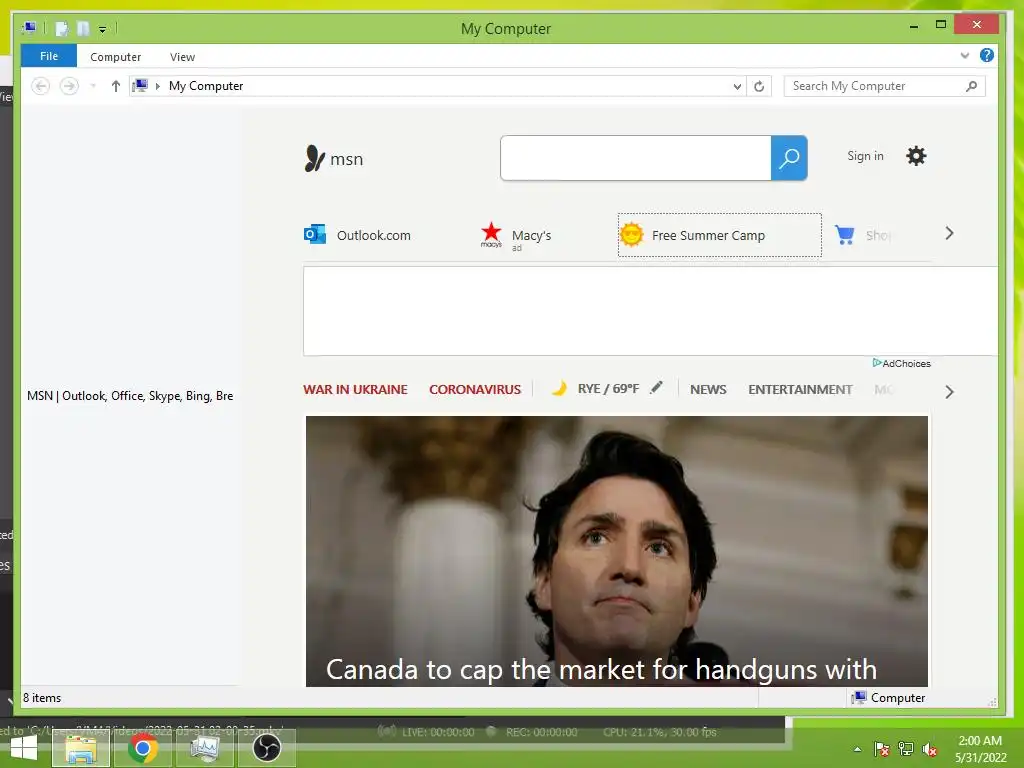Click the network tray icon

point(906,749)
